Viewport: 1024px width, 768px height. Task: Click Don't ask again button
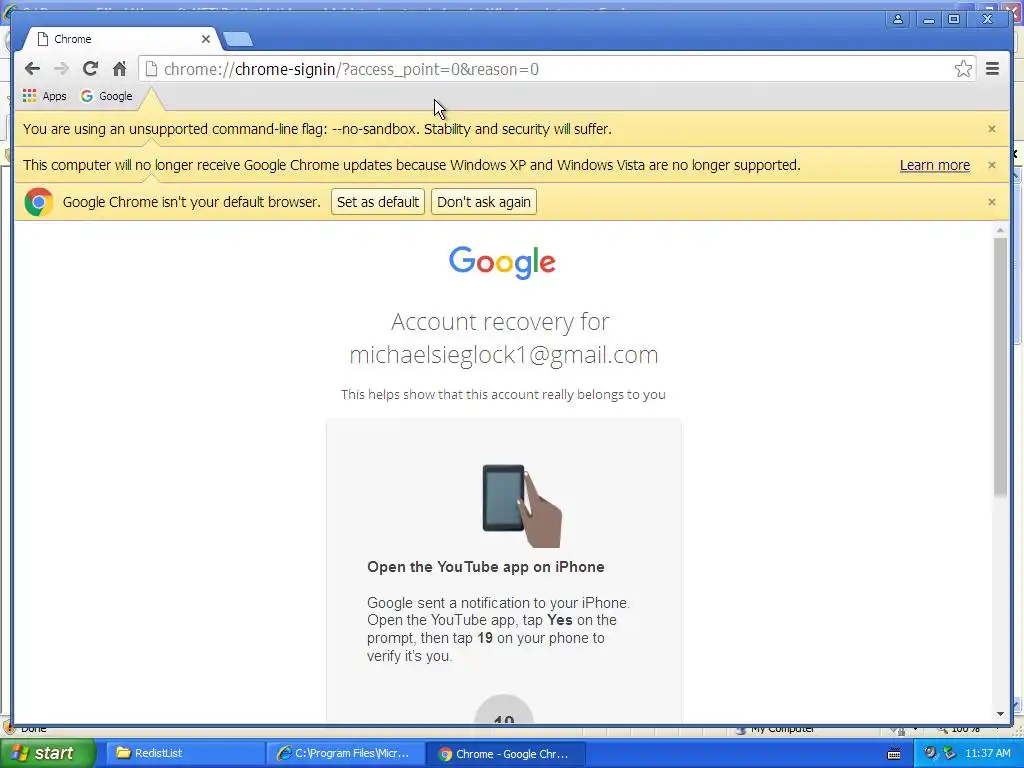(x=483, y=202)
